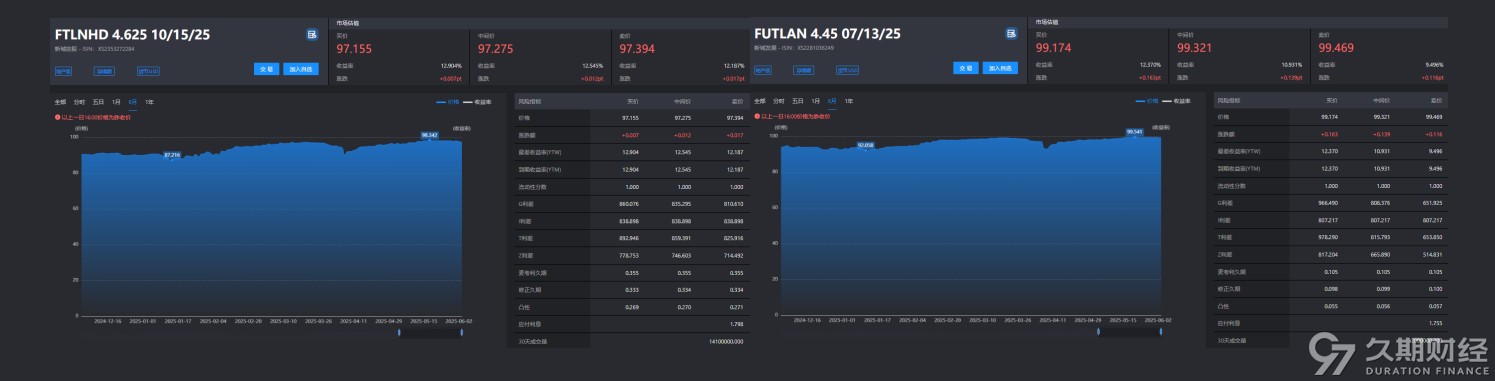The height and width of the screenshot is (381, 1495).
Task: Click the 966.490 cell in FUTLAN table
Action: tap(1327, 203)
